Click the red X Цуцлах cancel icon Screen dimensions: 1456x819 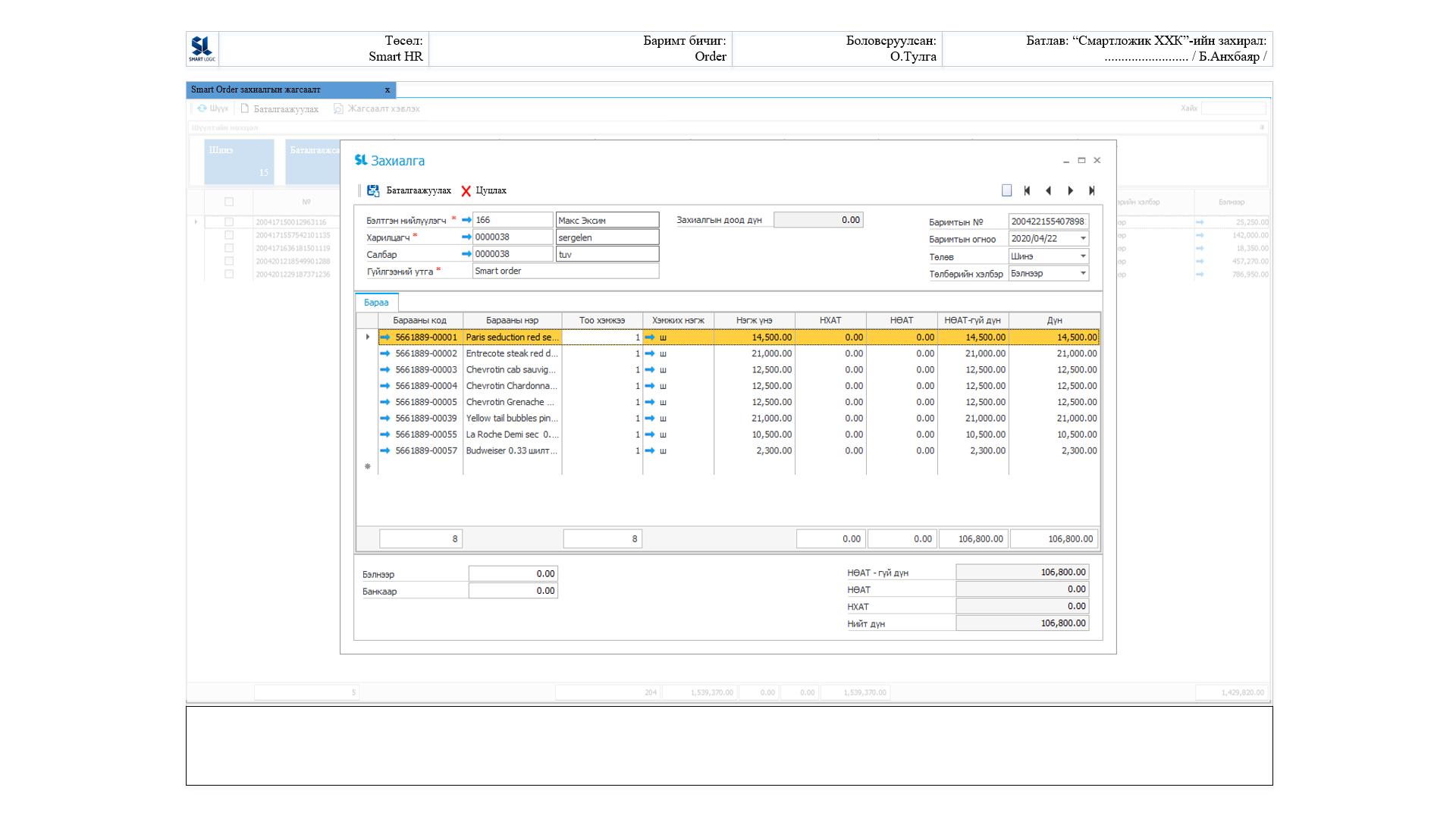(x=466, y=191)
